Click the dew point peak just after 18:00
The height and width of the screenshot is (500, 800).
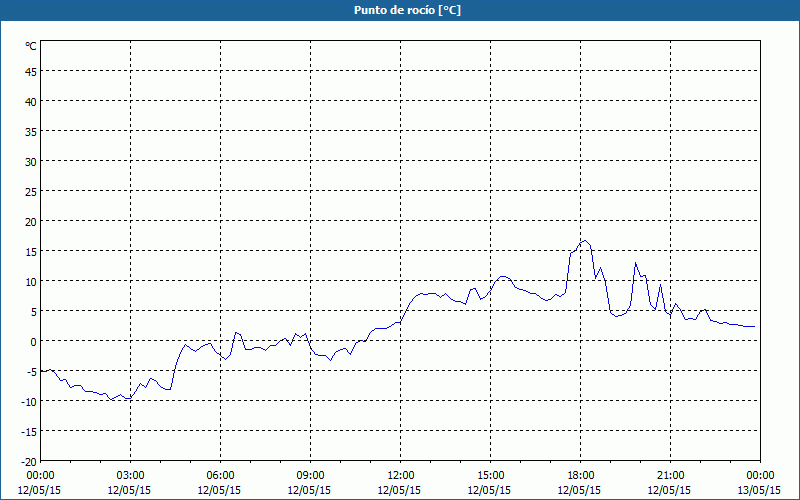coord(585,241)
